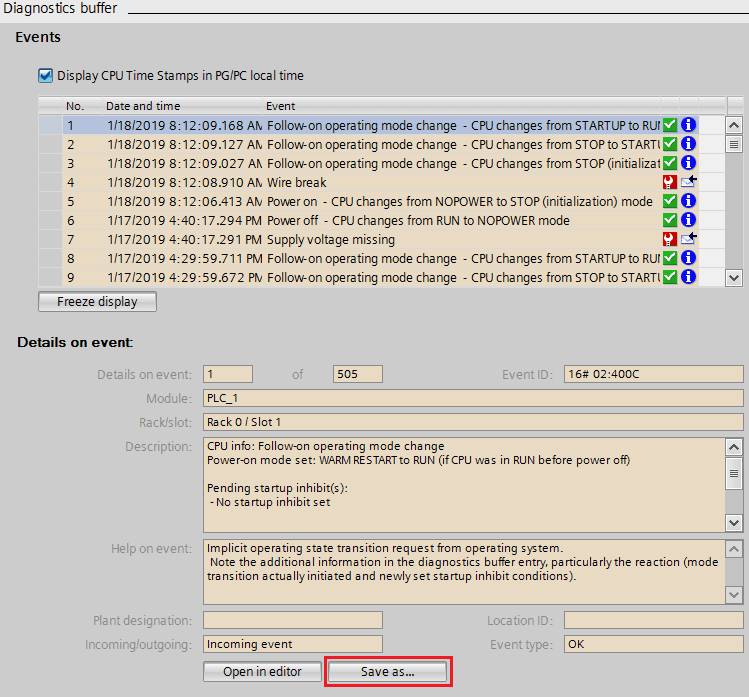
Task: Click inside the Help on event text box
Action: point(464,572)
